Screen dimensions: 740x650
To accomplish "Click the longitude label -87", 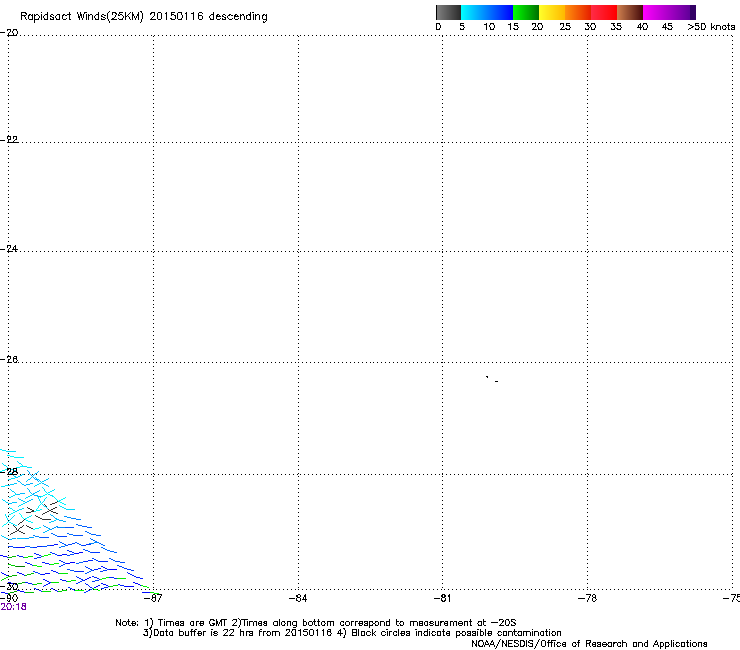I will (153, 599).
